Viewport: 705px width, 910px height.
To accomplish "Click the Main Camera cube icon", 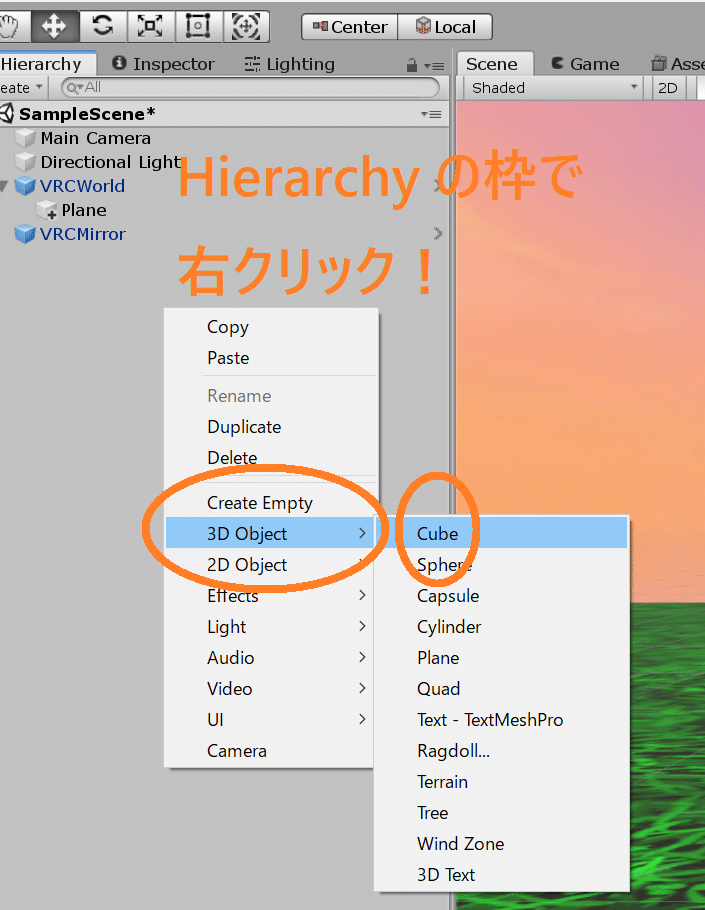I will (x=25, y=138).
